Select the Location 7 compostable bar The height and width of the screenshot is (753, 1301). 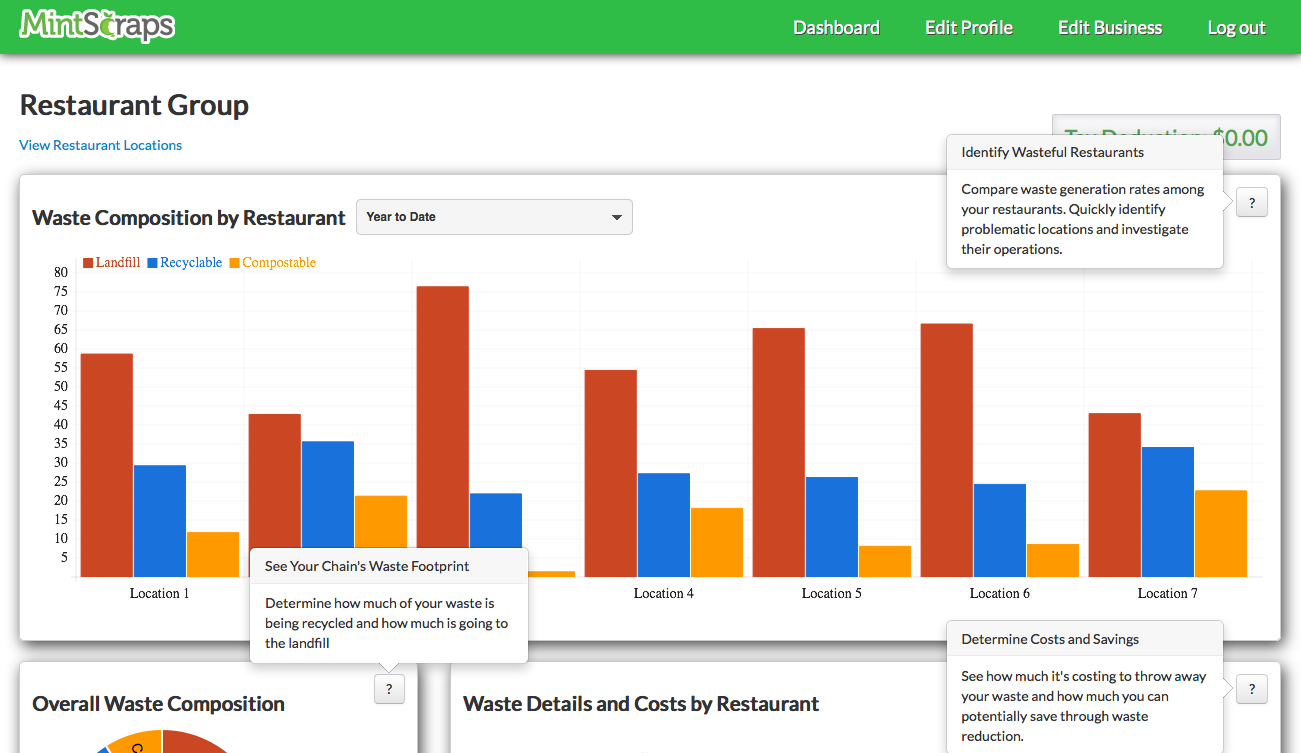click(1221, 533)
